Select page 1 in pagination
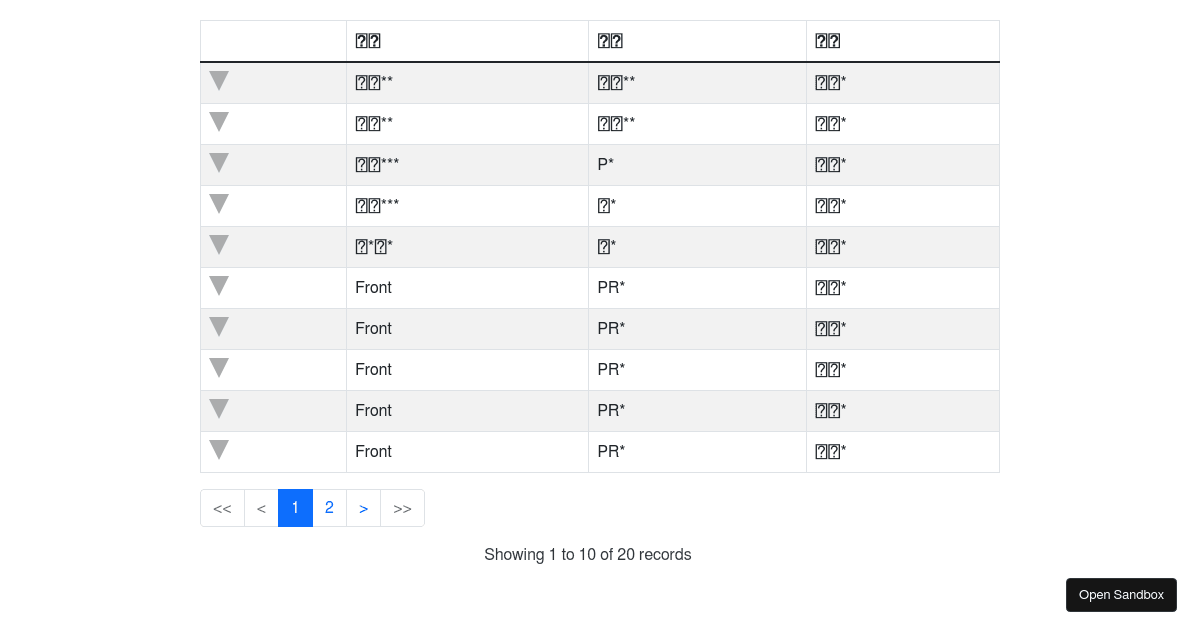 (x=295, y=508)
